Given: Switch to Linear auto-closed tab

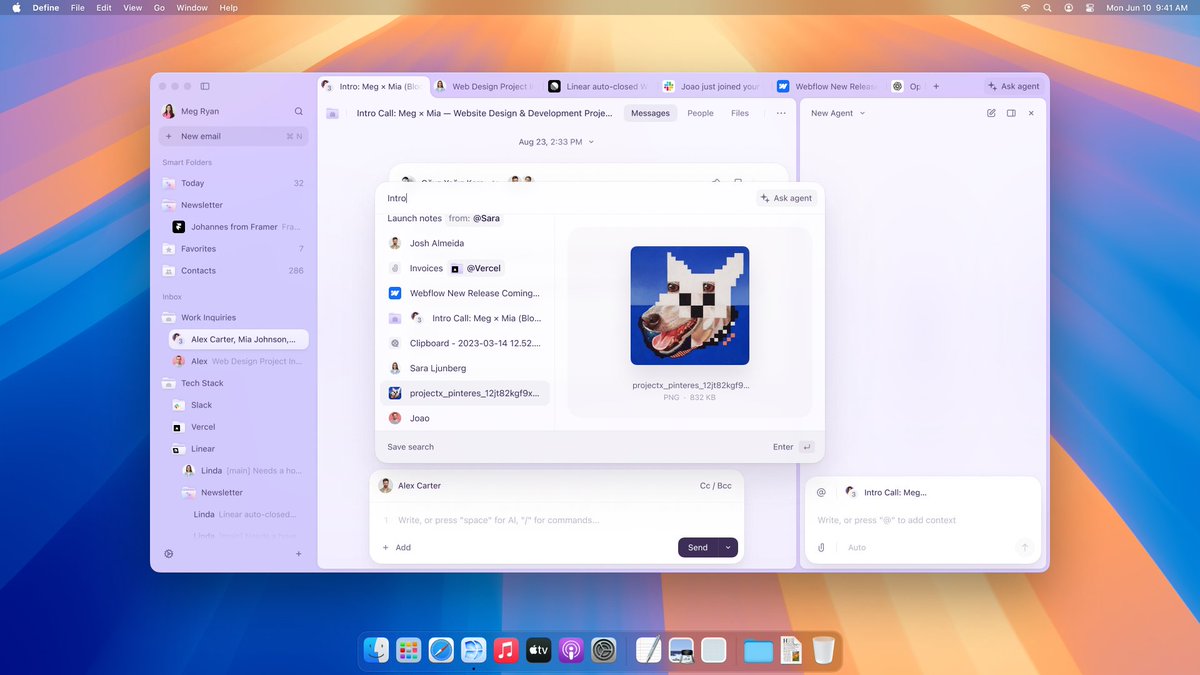Looking at the screenshot, I should tap(598, 87).
